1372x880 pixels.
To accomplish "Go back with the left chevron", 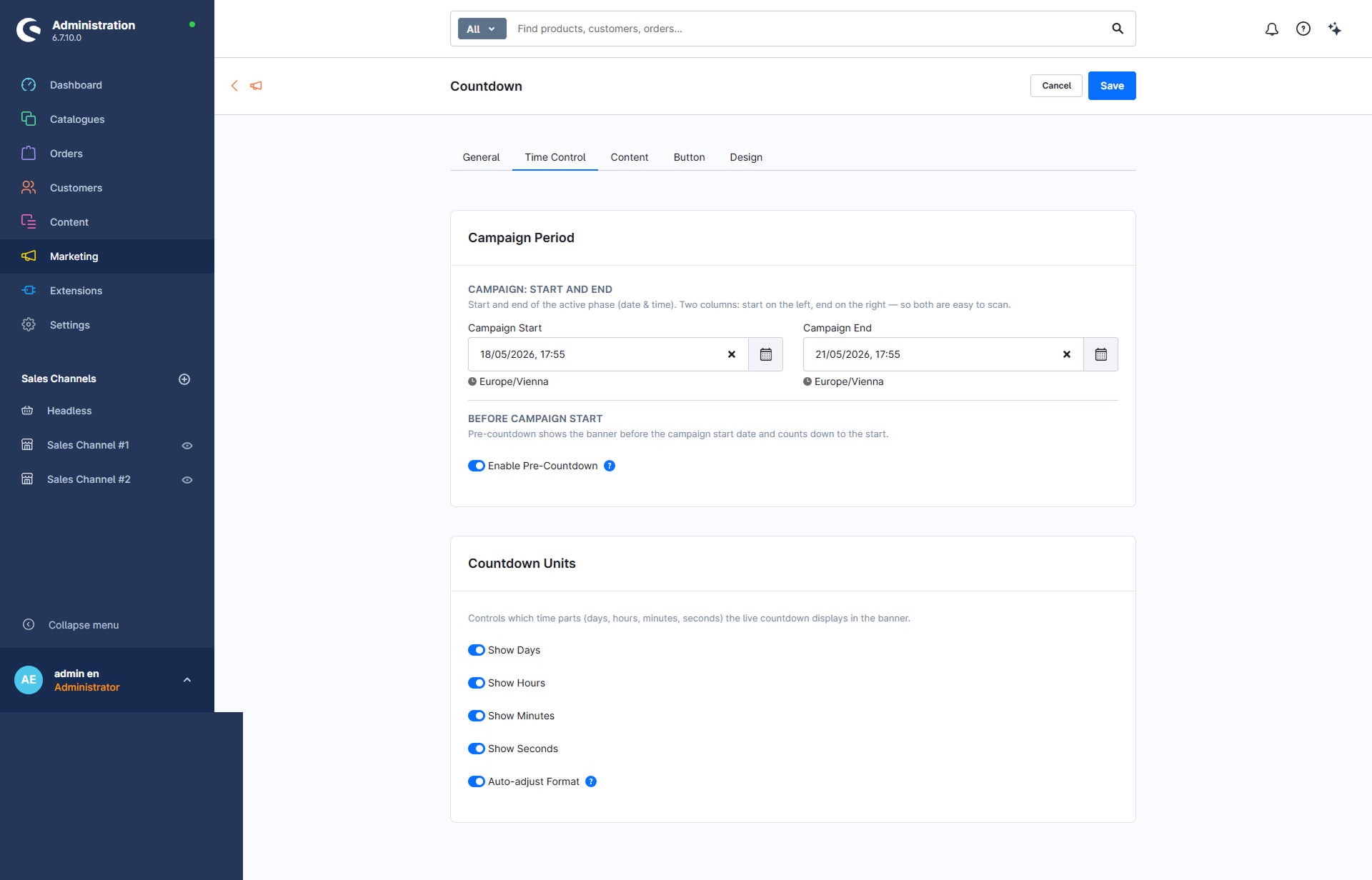I will point(234,86).
